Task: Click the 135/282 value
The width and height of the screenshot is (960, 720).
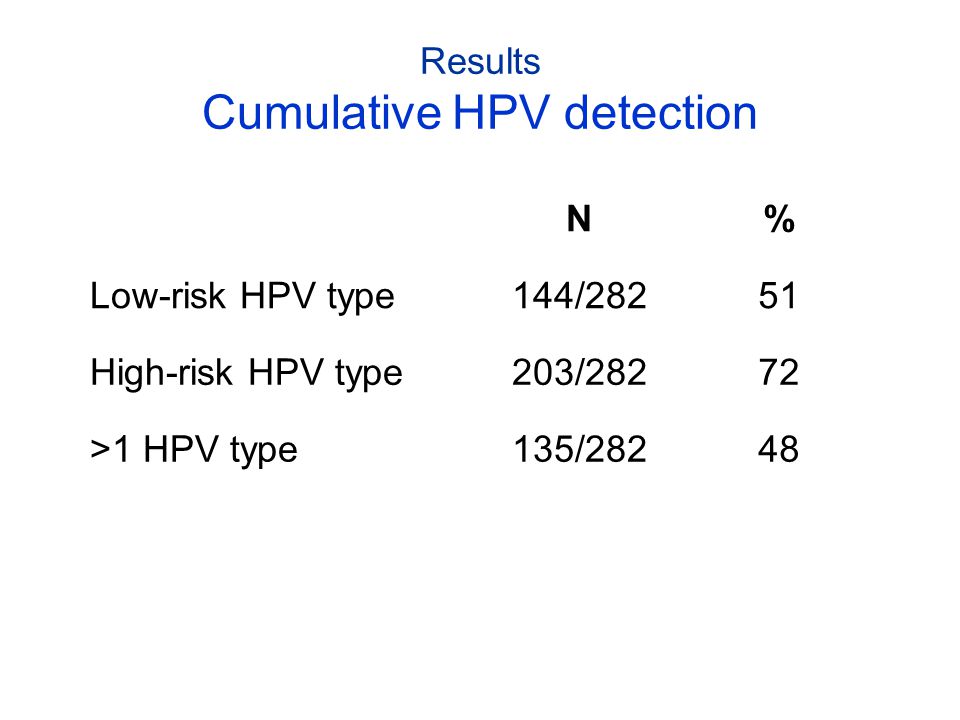Action: point(580,449)
